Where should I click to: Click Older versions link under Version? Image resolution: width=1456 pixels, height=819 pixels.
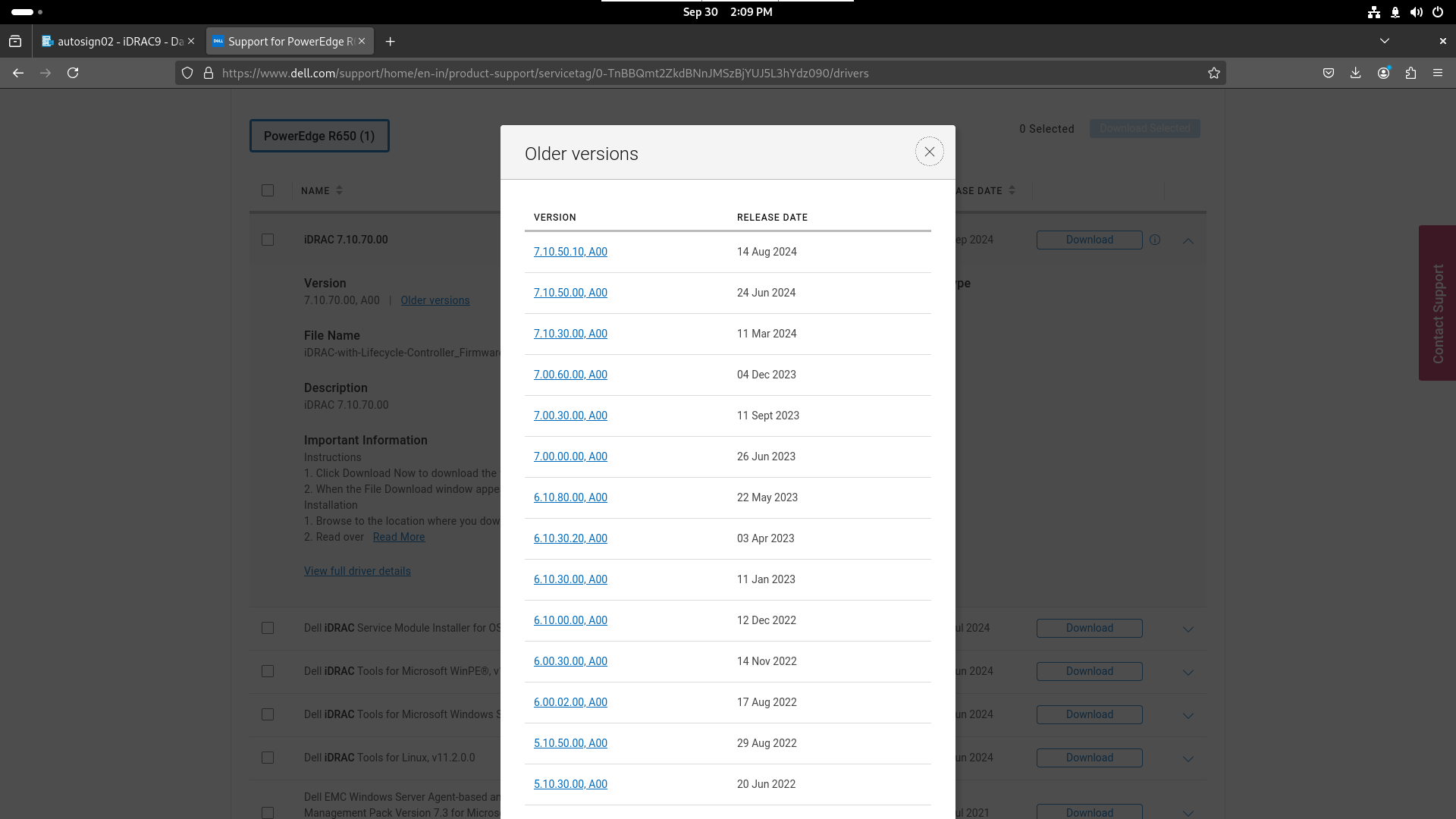click(x=435, y=300)
